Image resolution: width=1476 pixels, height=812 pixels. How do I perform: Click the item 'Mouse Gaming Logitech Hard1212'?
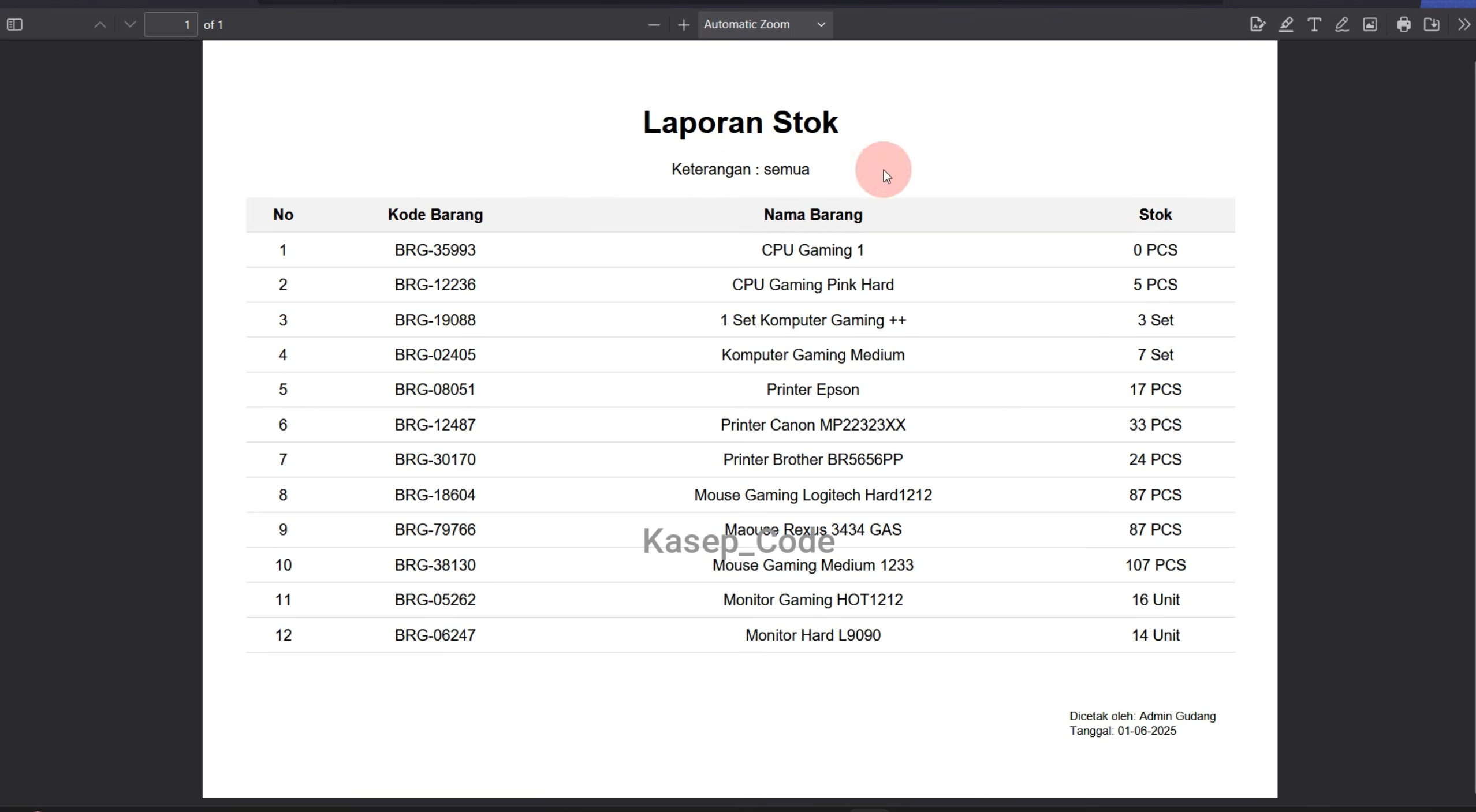coord(813,495)
